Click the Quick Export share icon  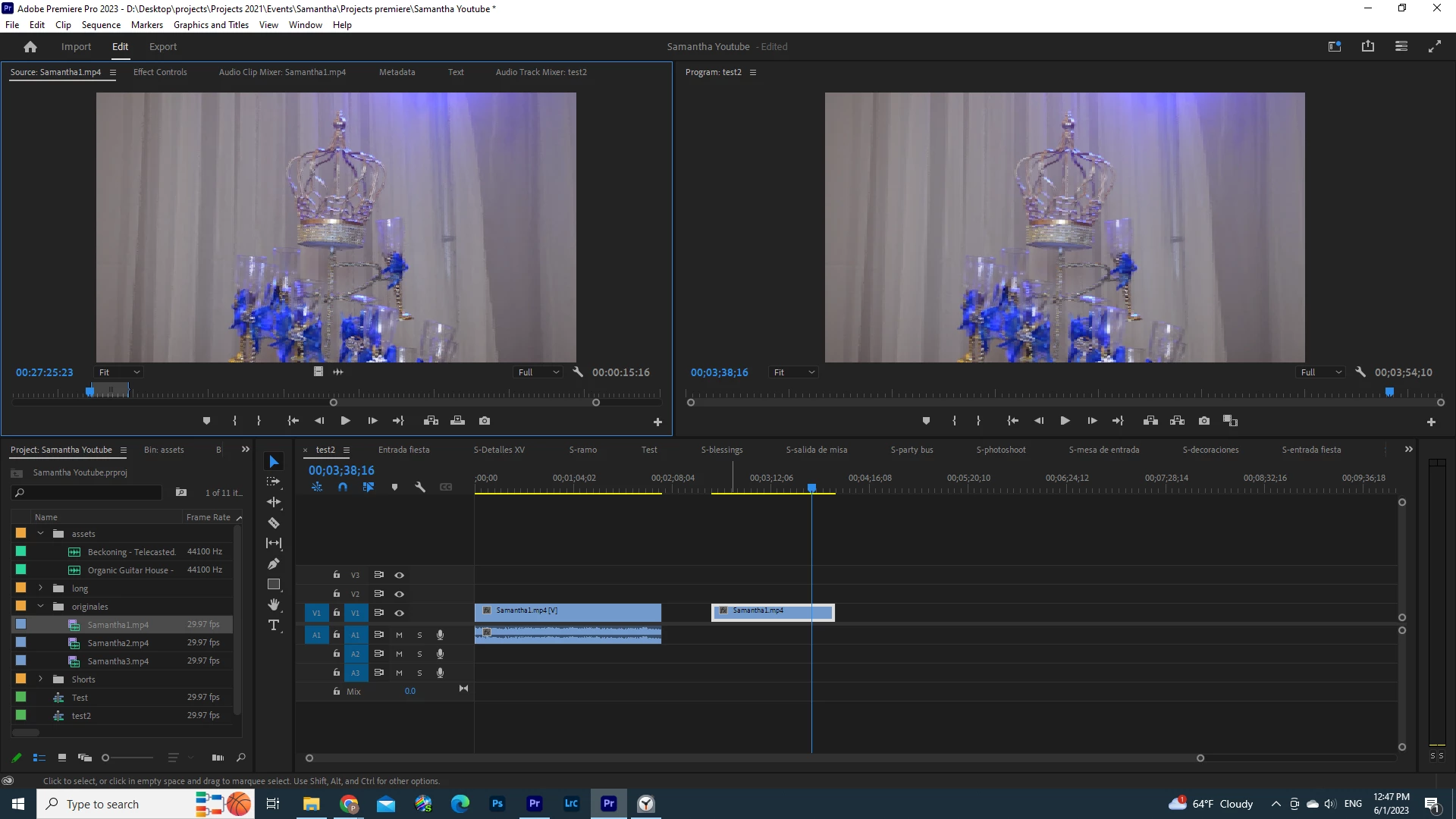point(1368,46)
